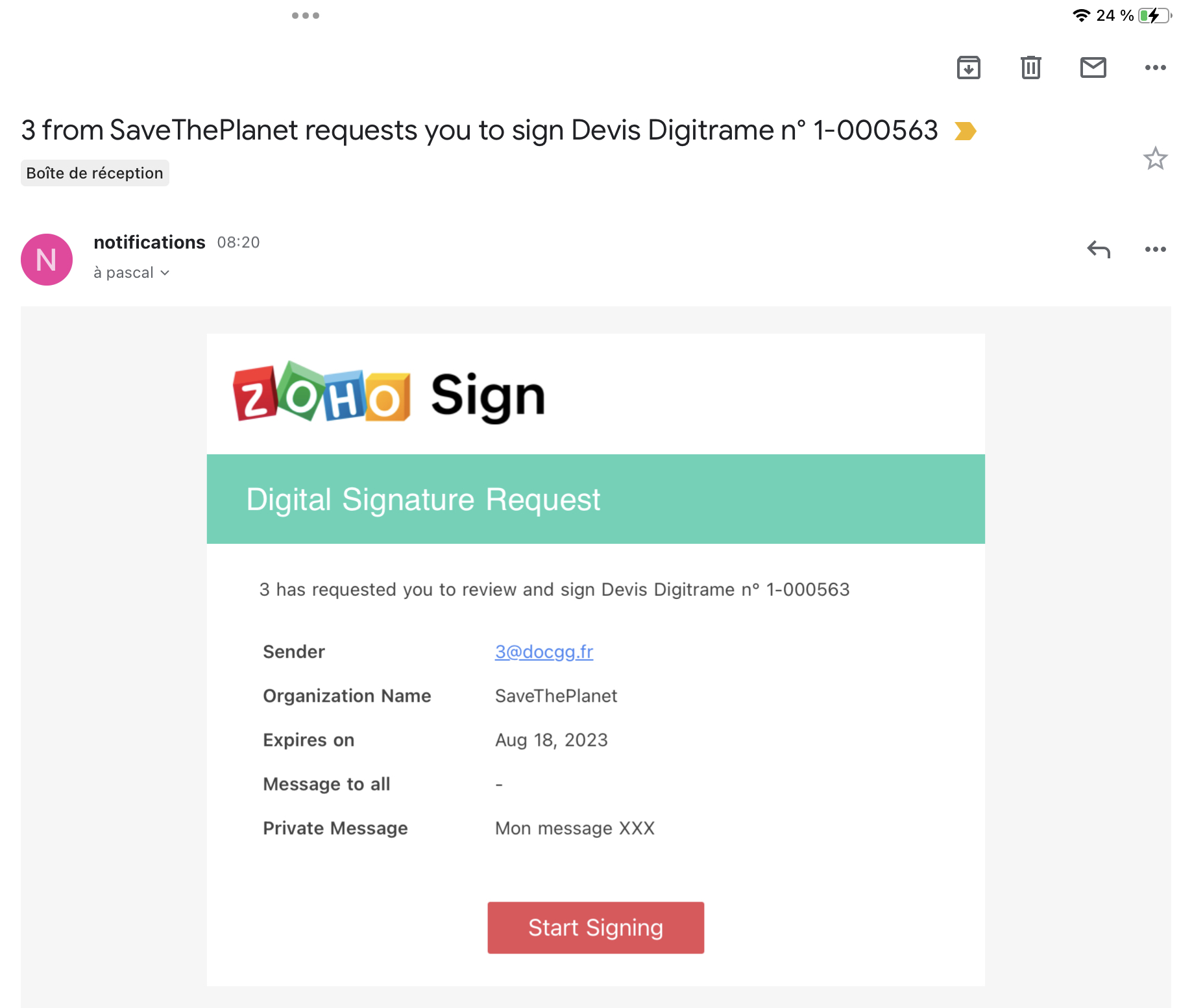Star this email

click(x=1155, y=158)
